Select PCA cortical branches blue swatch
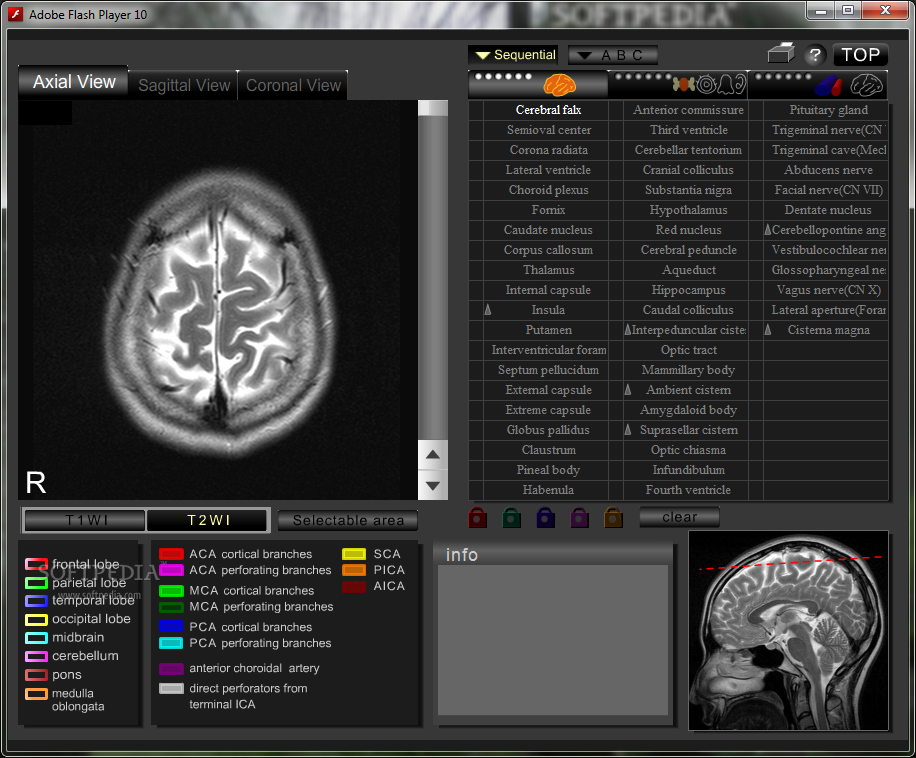The image size is (916, 758). tap(171, 627)
